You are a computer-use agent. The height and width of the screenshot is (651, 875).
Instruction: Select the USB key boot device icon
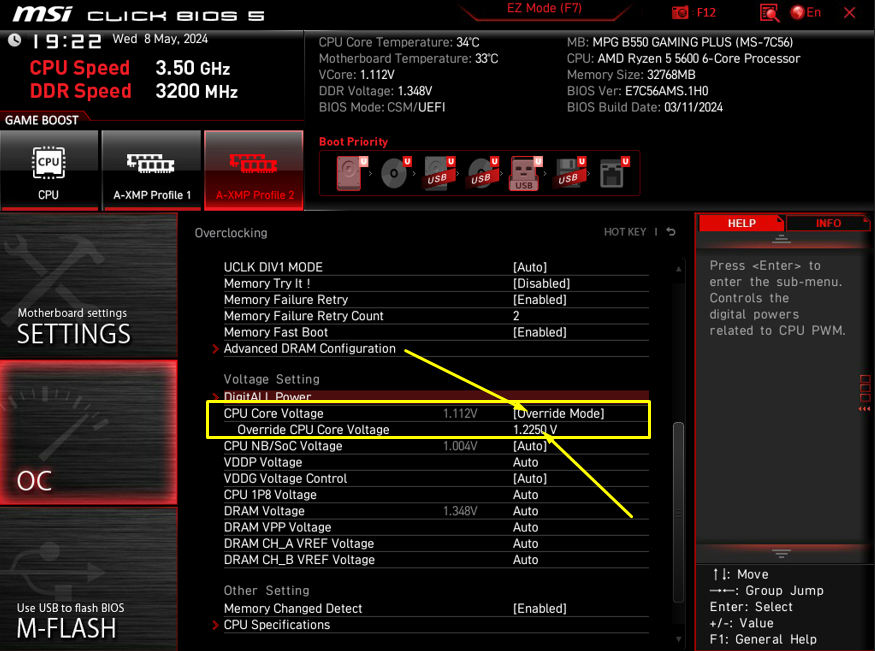524,173
